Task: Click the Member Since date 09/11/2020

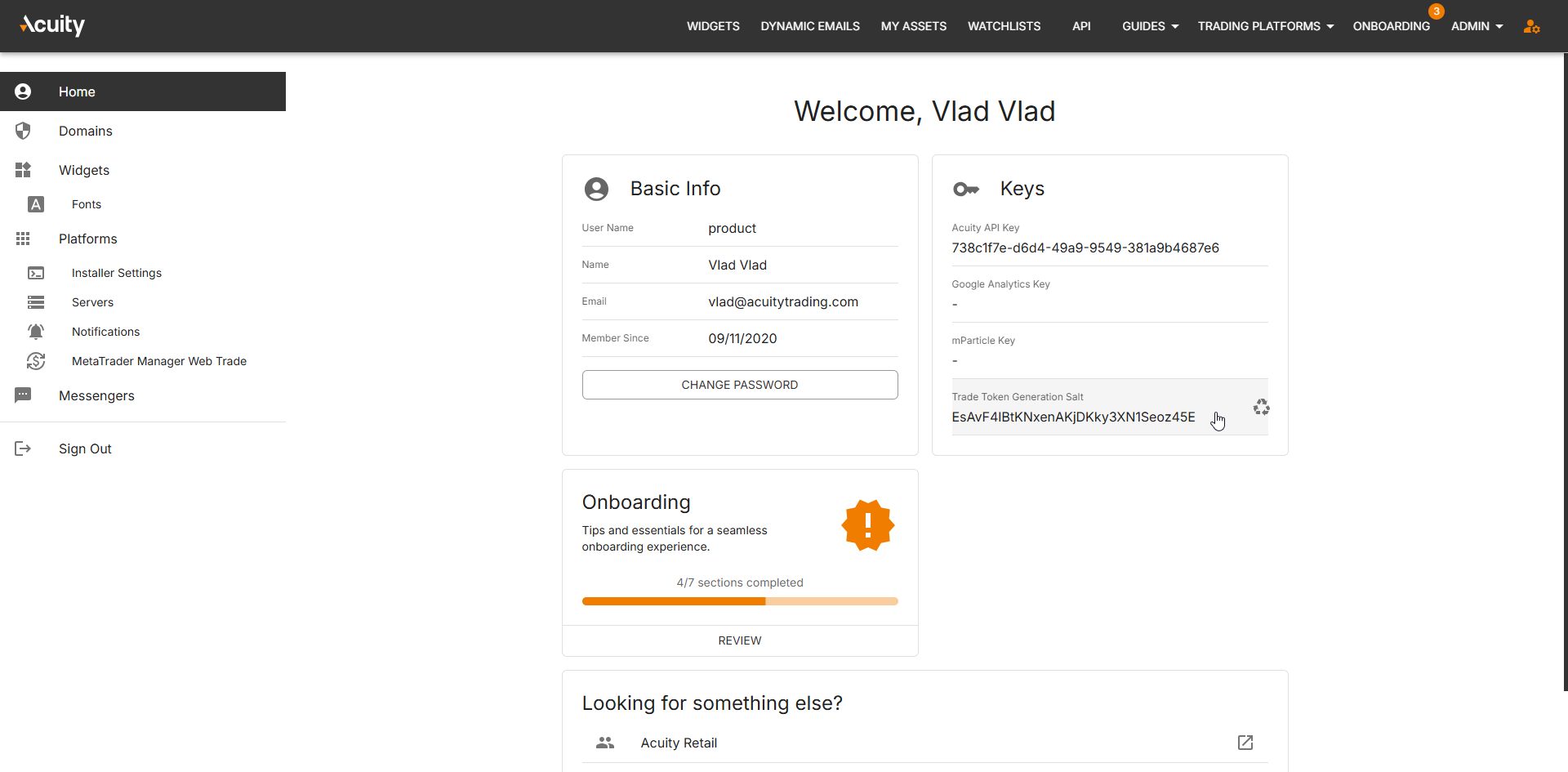Action: [x=742, y=338]
